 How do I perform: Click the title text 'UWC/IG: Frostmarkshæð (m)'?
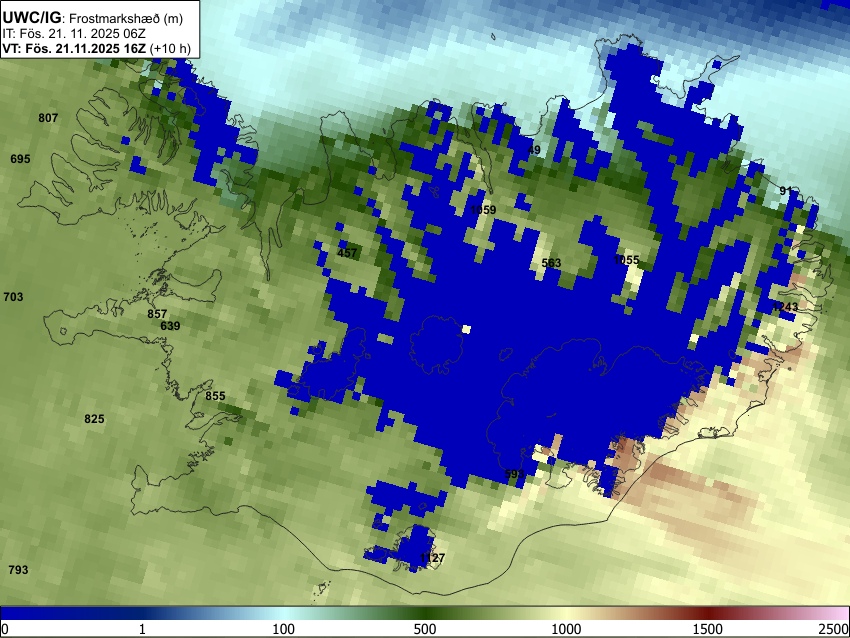click(93, 18)
